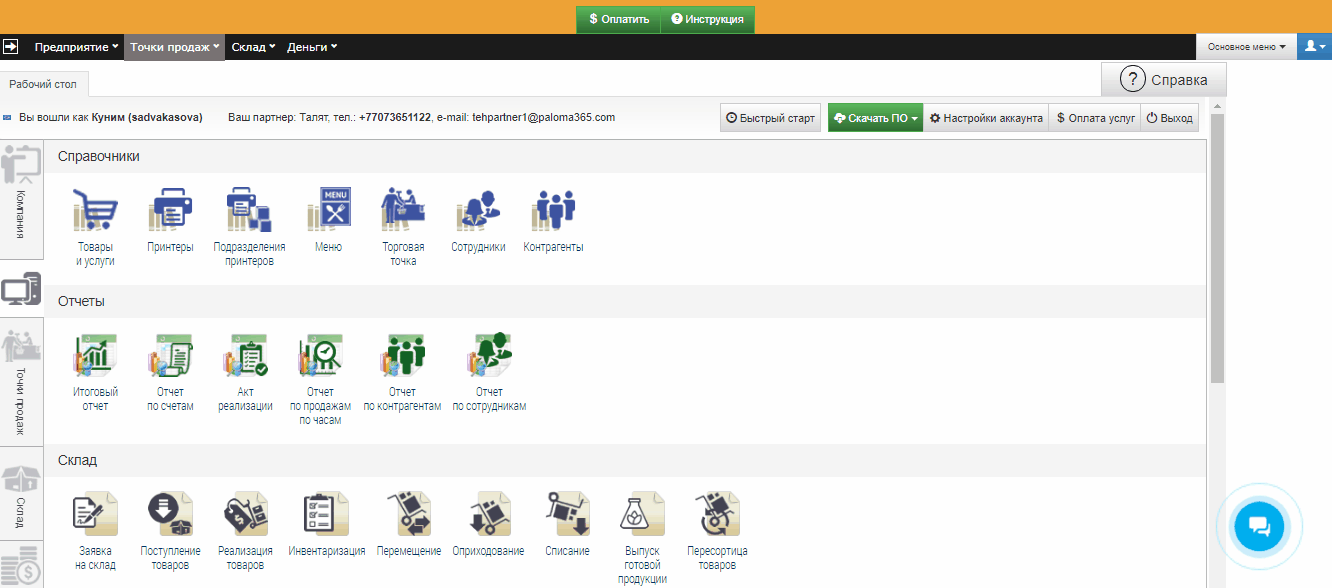1332x588 pixels.
Task: Select the Компания side tab
Action: (21, 200)
